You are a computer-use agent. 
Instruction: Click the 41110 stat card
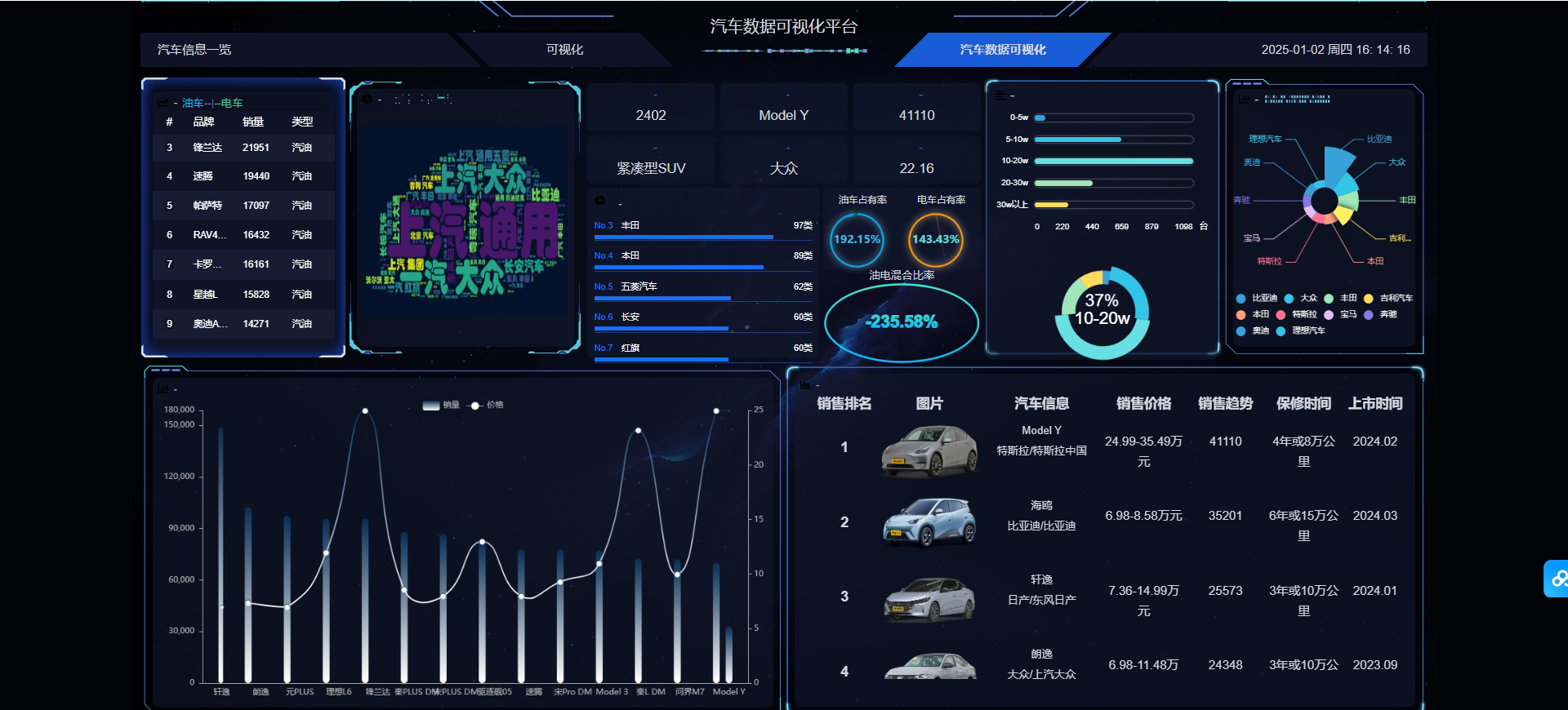coord(917,108)
